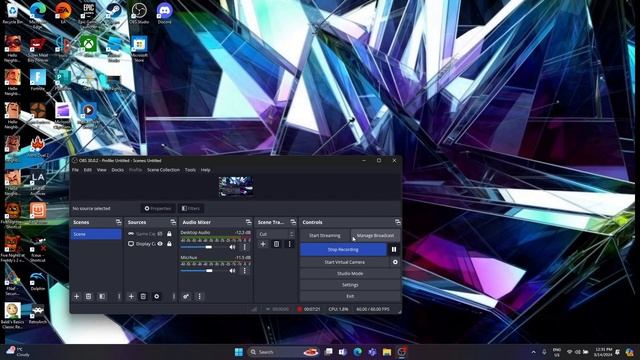640x360 pixels.
Task: Open the Help menu in OBS
Action: point(206,170)
